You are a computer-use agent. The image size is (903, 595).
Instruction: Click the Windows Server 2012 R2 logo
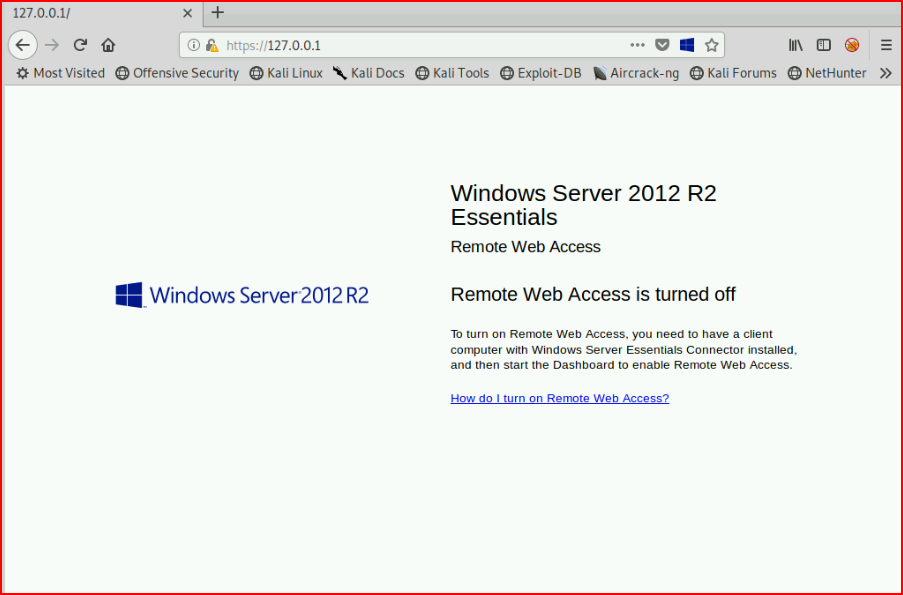pos(242,295)
